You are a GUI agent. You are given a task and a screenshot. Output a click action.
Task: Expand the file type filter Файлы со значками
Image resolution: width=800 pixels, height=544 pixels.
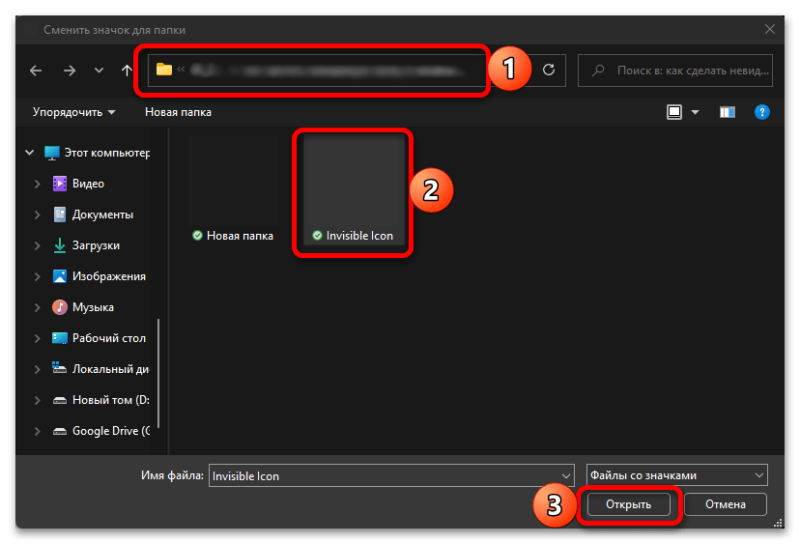coord(677,476)
